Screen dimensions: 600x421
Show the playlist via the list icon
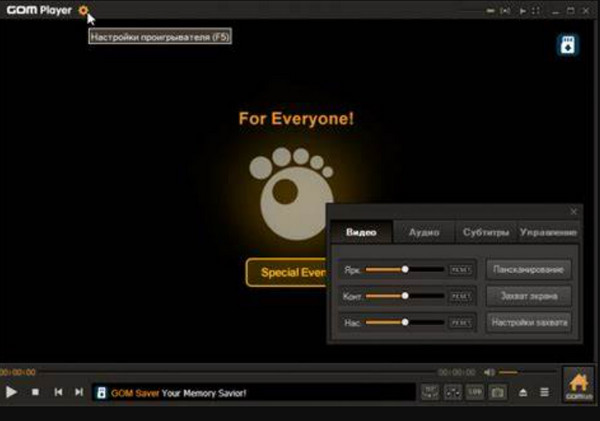tap(544, 392)
